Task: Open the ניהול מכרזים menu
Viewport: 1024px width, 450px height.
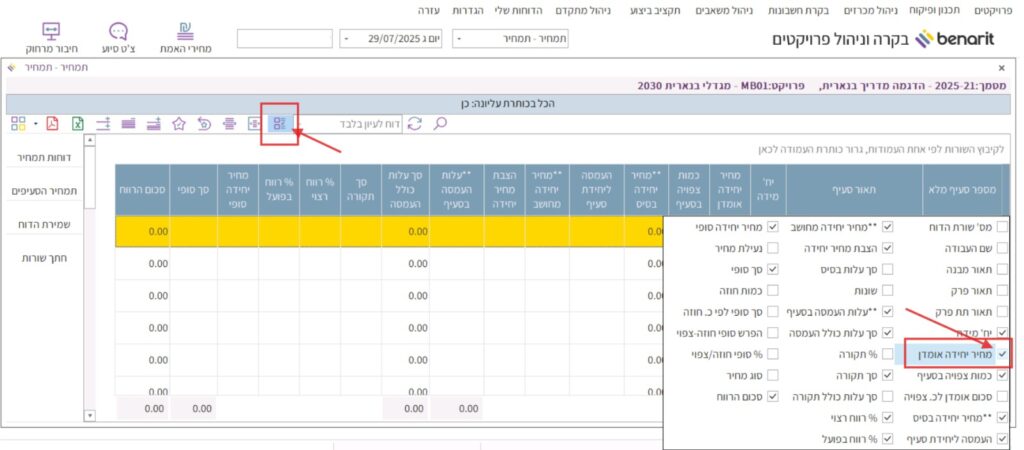Action: click(859, 9)
